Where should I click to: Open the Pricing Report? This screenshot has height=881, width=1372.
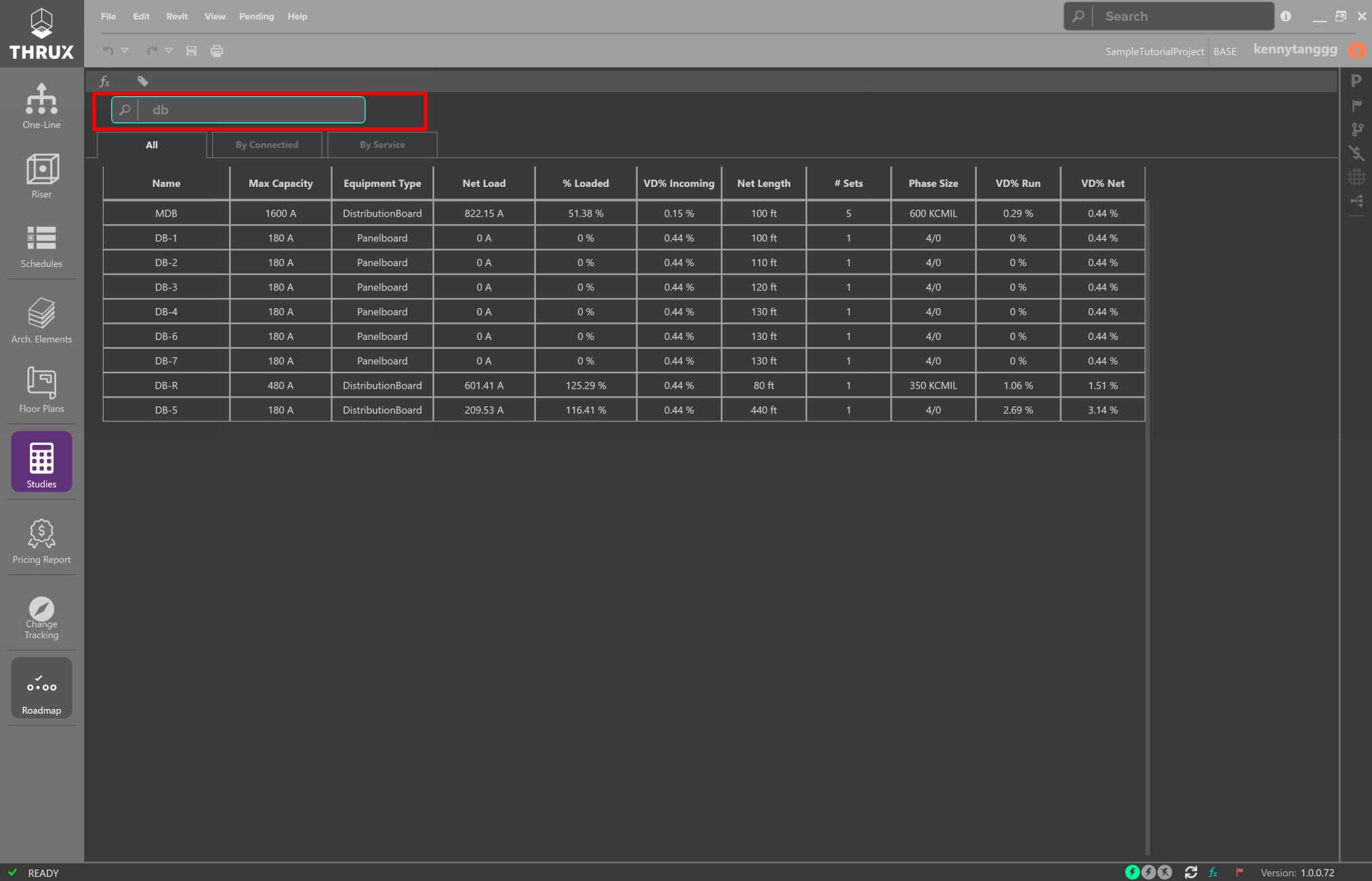tap(41, 541)
